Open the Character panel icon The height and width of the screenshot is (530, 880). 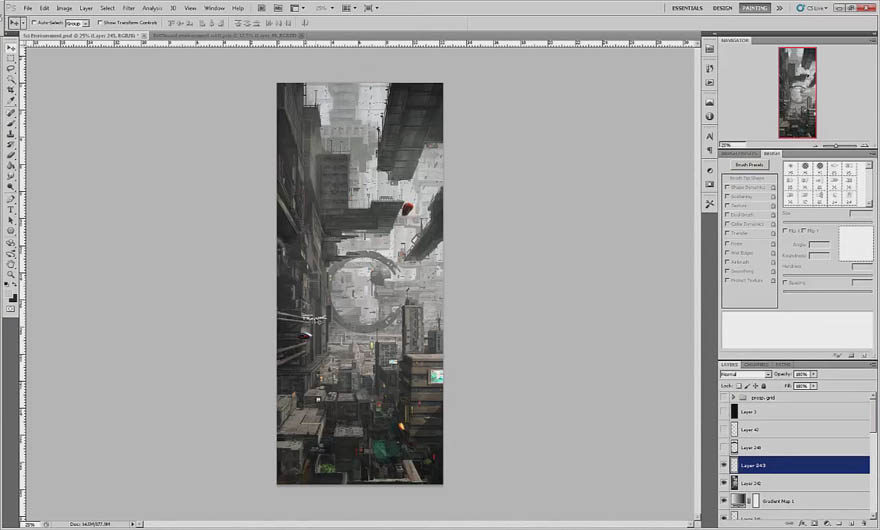[x=709, y=136]
